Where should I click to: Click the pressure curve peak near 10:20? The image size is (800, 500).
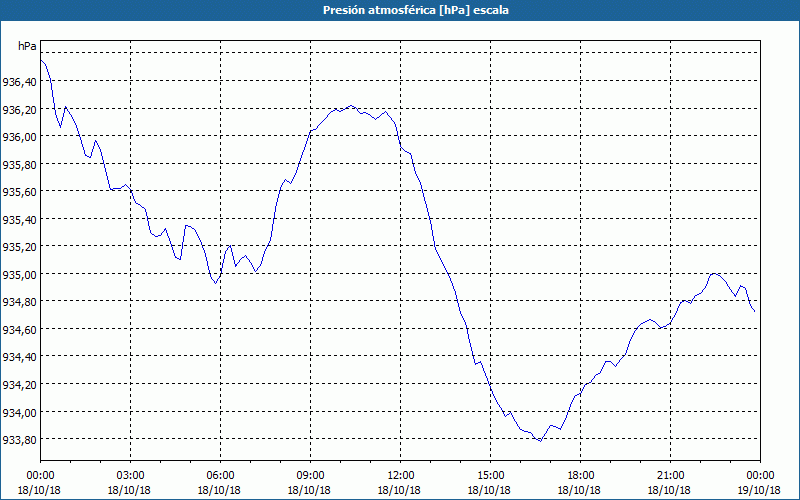(x=351, y=106)
